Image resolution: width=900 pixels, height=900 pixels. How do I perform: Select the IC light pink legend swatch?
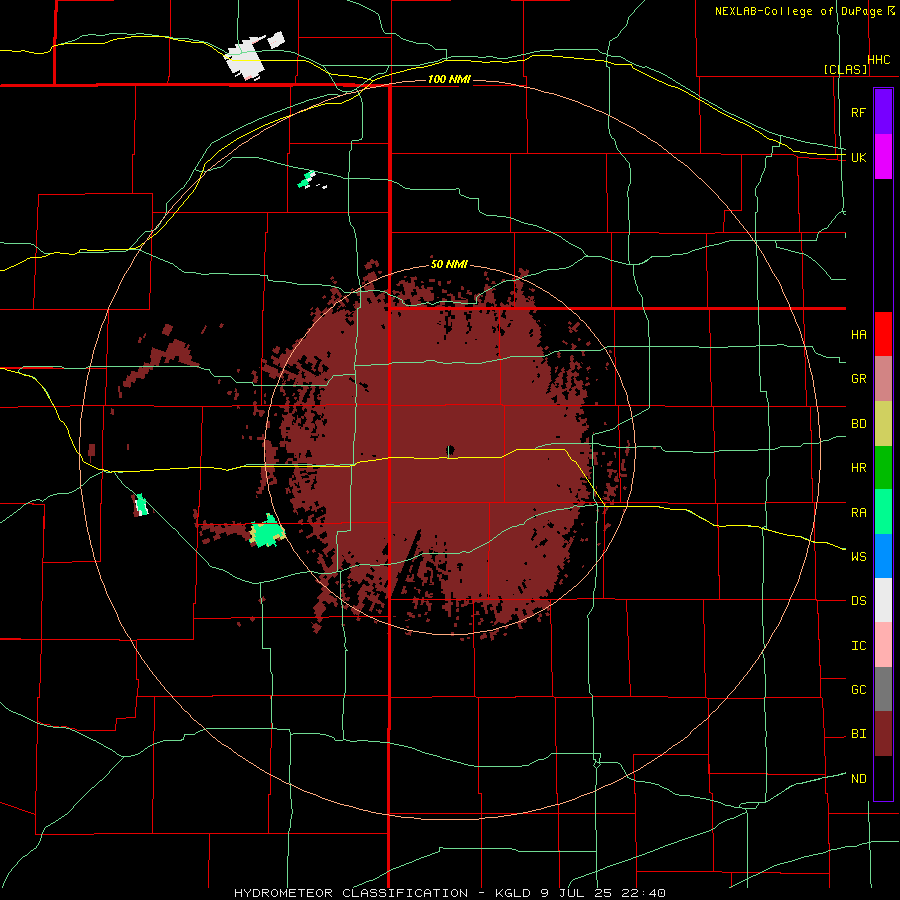(x=883, y=645)
